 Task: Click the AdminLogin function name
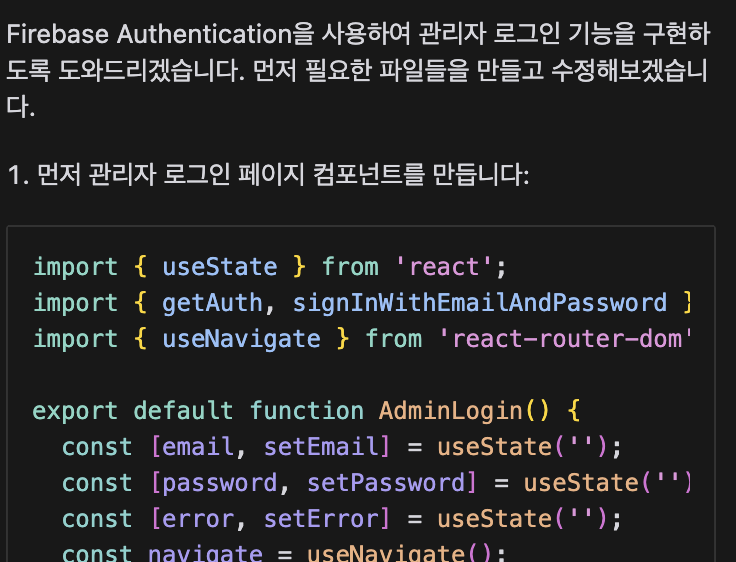tap(450, 411)
